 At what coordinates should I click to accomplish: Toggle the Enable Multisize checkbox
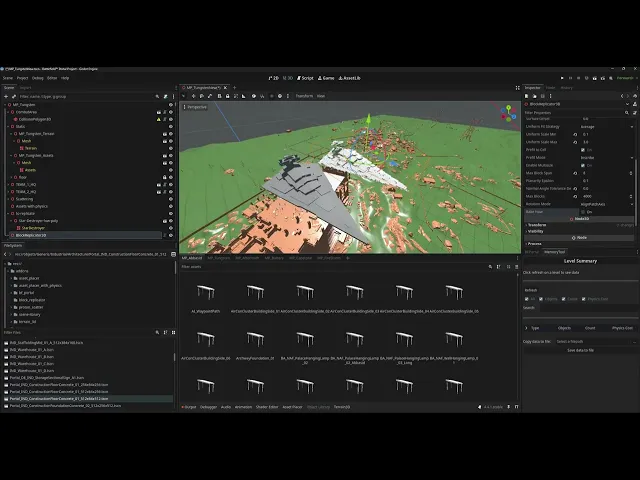pyautogui.click(x=583, y=165)
